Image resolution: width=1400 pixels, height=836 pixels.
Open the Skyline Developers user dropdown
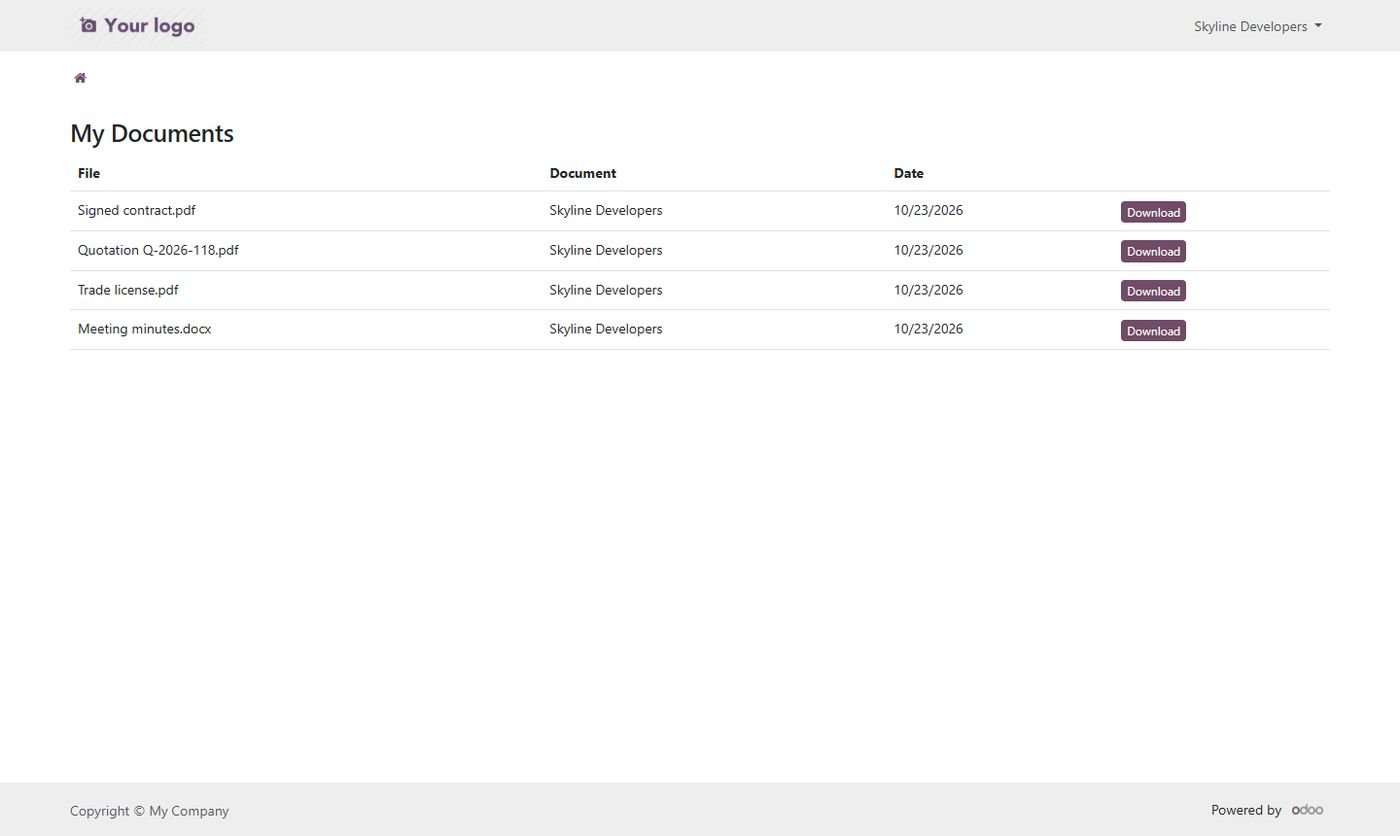pyautogui.click(x=1257, y=26)
